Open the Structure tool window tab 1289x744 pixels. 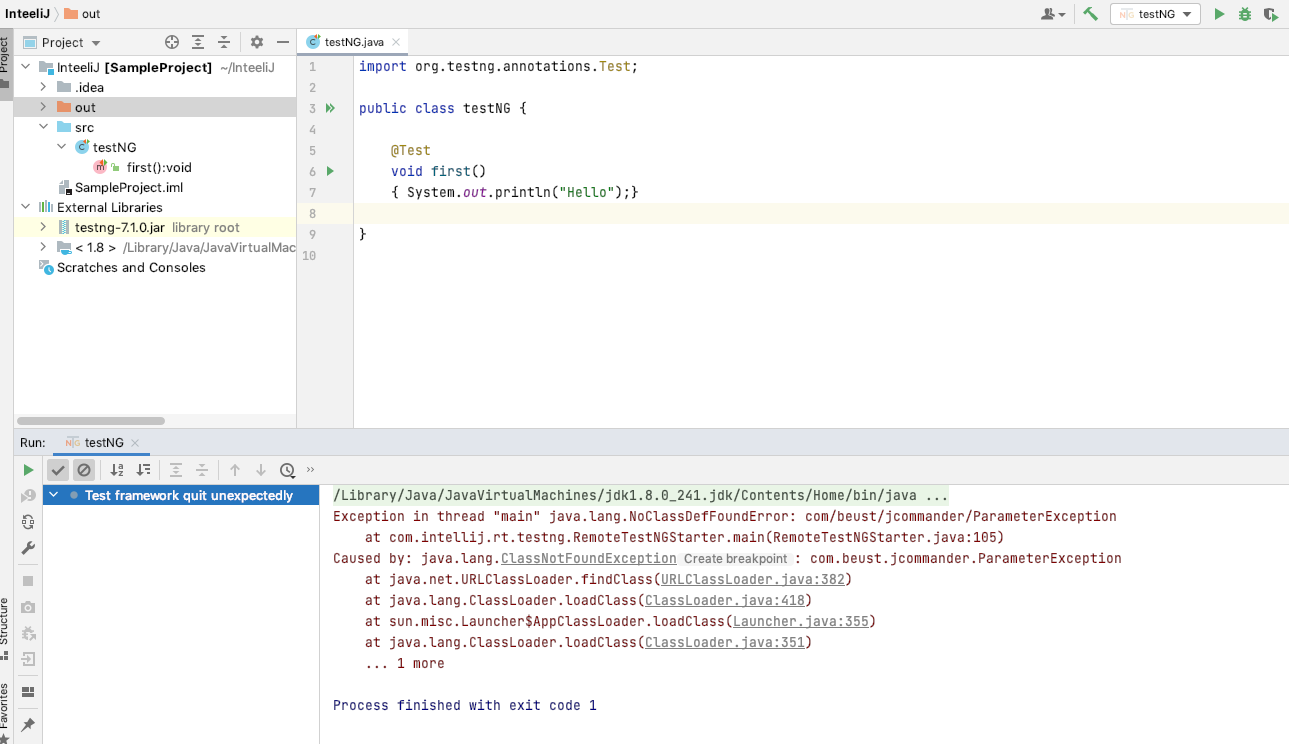tap(5, 627)
